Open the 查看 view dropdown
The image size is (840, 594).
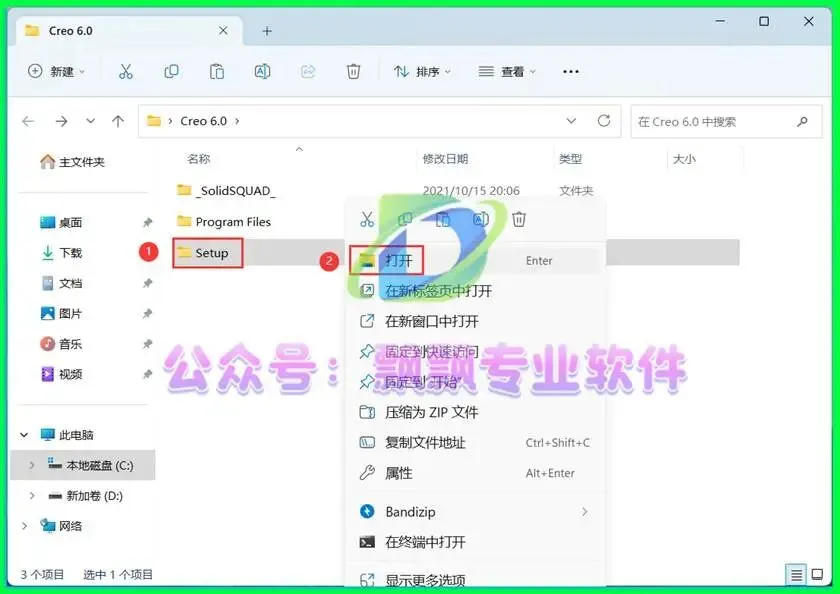[507, 71]
